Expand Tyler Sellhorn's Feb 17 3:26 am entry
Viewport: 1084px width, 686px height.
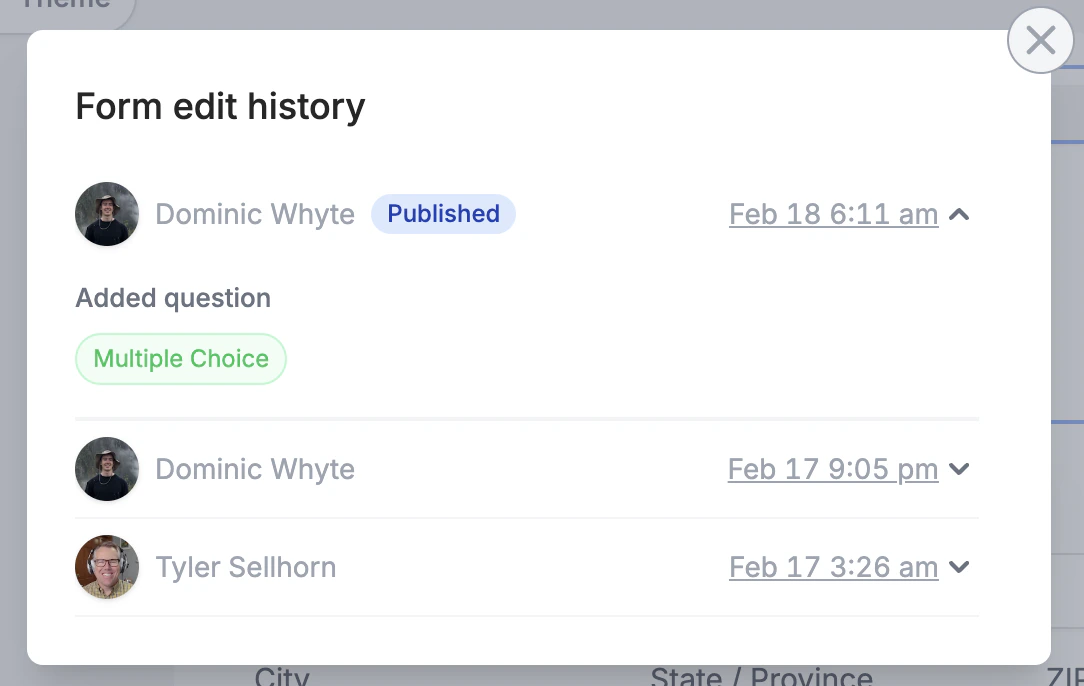click(x=959, y=567)
